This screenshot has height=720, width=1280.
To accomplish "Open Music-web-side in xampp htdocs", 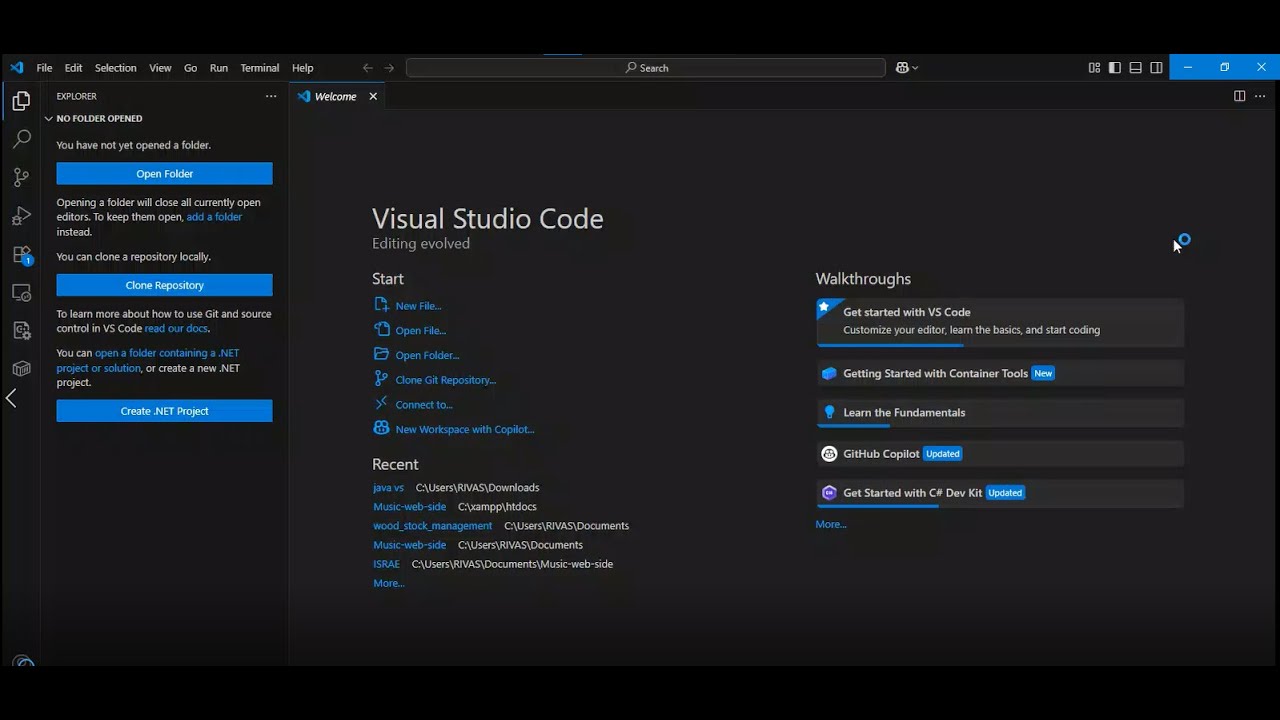I will pos(409,507).
